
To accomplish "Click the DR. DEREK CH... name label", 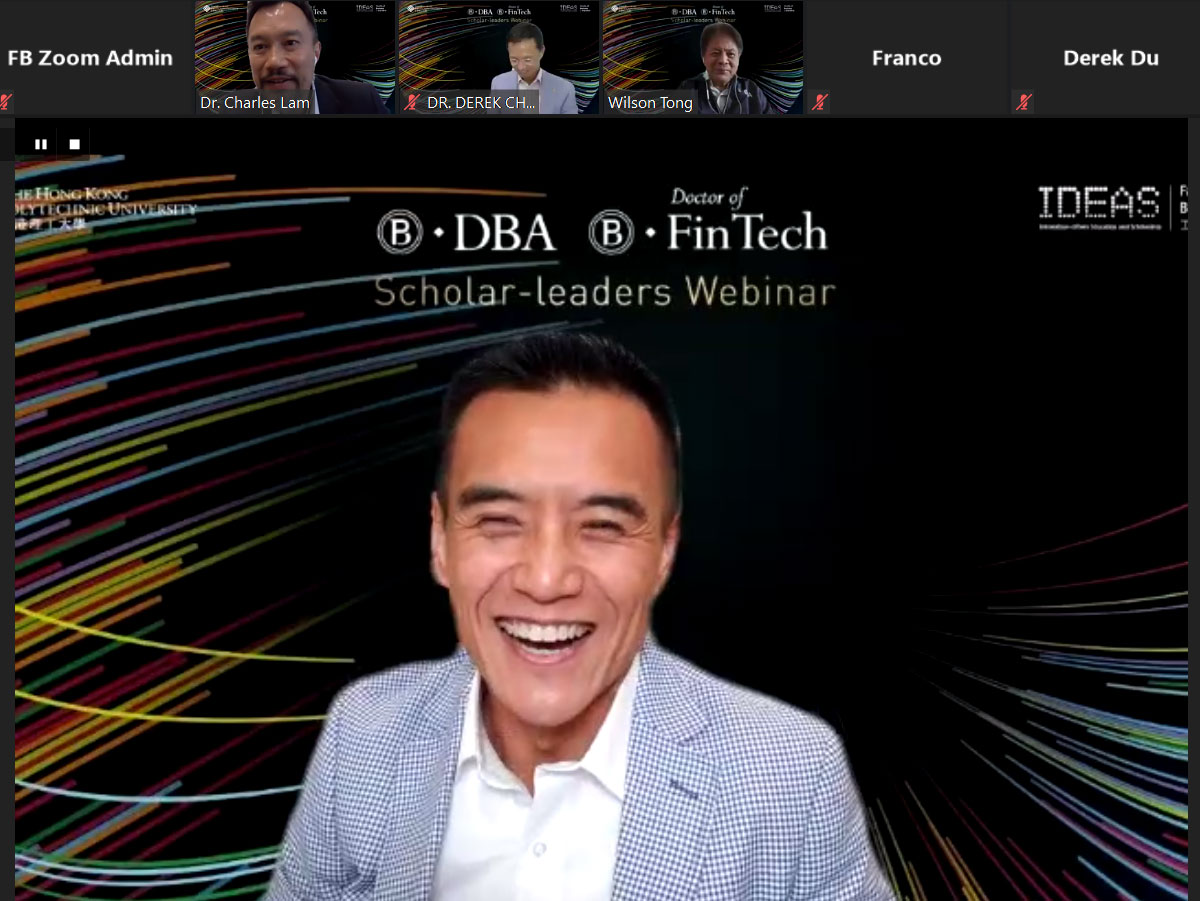I will tap(480, 103).
